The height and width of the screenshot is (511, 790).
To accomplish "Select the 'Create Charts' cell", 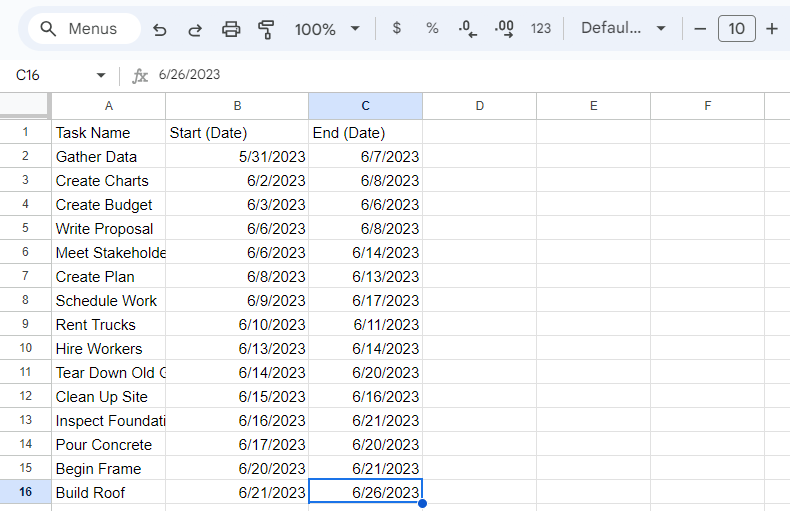I will click(x=108, y=180).
